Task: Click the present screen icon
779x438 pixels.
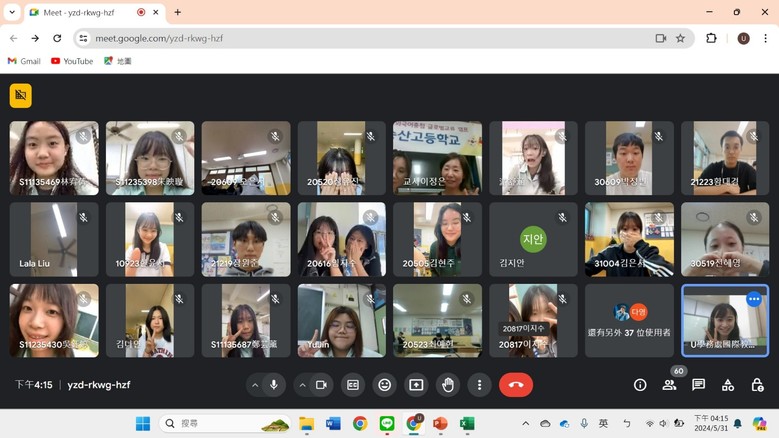Action: click(416, 385)
